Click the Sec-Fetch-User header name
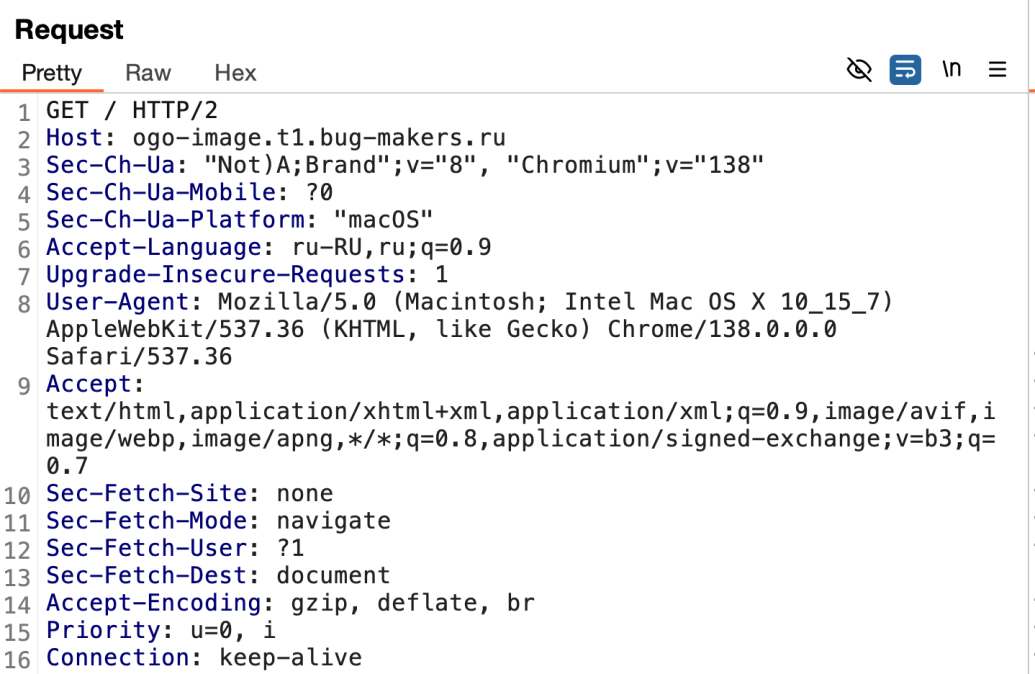Image resolution: width=1035 pixels, height=674 pixels. point(146,548)
